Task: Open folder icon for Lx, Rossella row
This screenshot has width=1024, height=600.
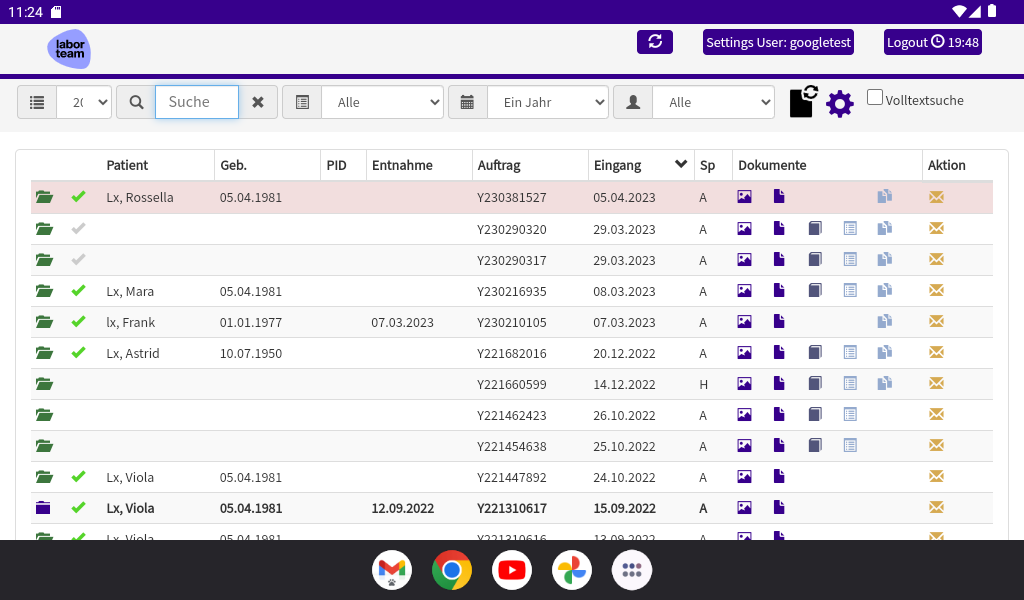Action: coord(44,198)
